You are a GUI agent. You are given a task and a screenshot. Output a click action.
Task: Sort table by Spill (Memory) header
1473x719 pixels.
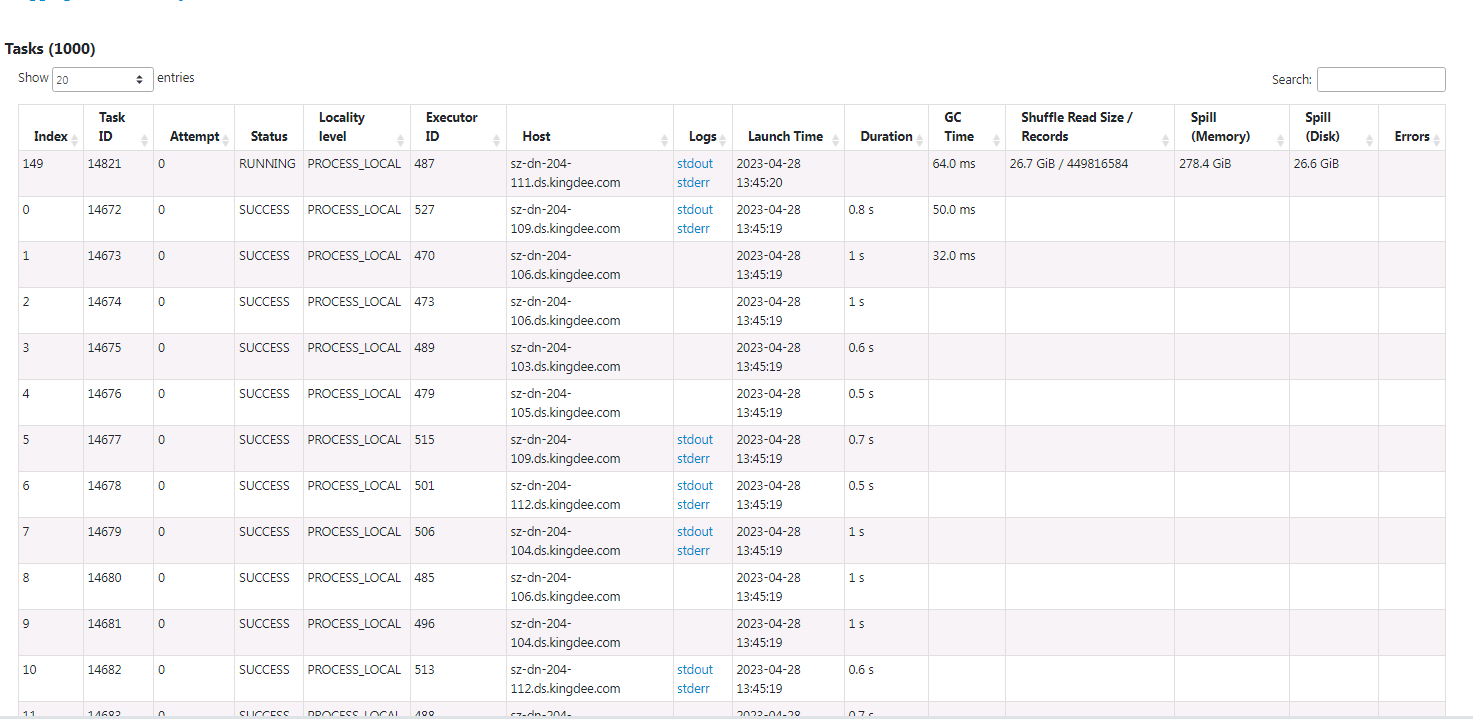click(1232, 127)
